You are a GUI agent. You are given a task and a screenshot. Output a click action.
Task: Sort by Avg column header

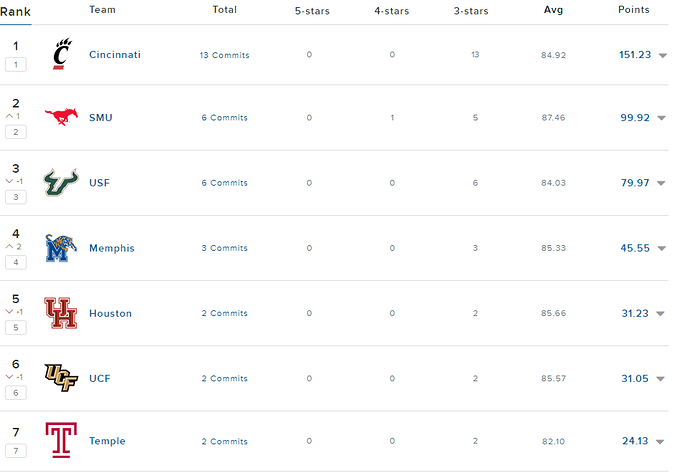[553, 10]
